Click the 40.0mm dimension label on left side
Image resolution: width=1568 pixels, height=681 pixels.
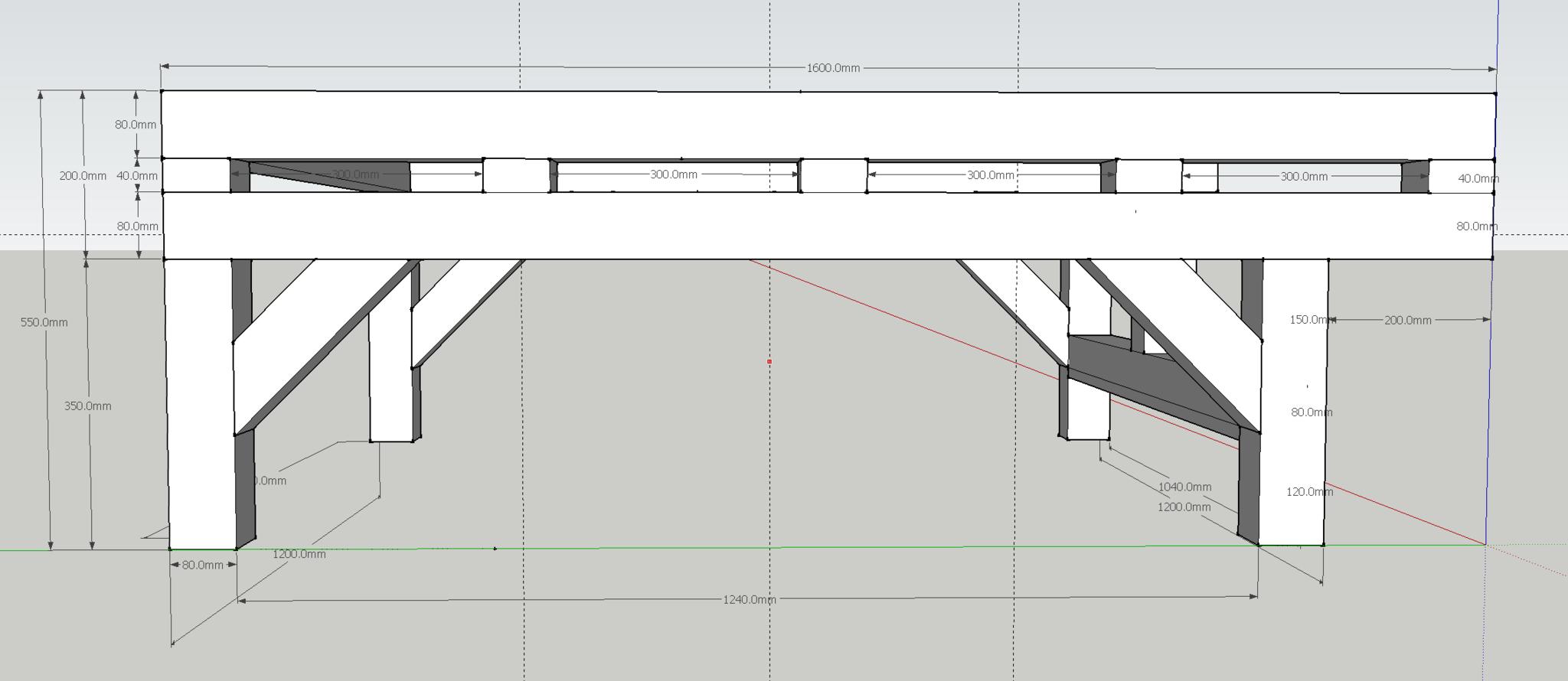tap(136, 176)
